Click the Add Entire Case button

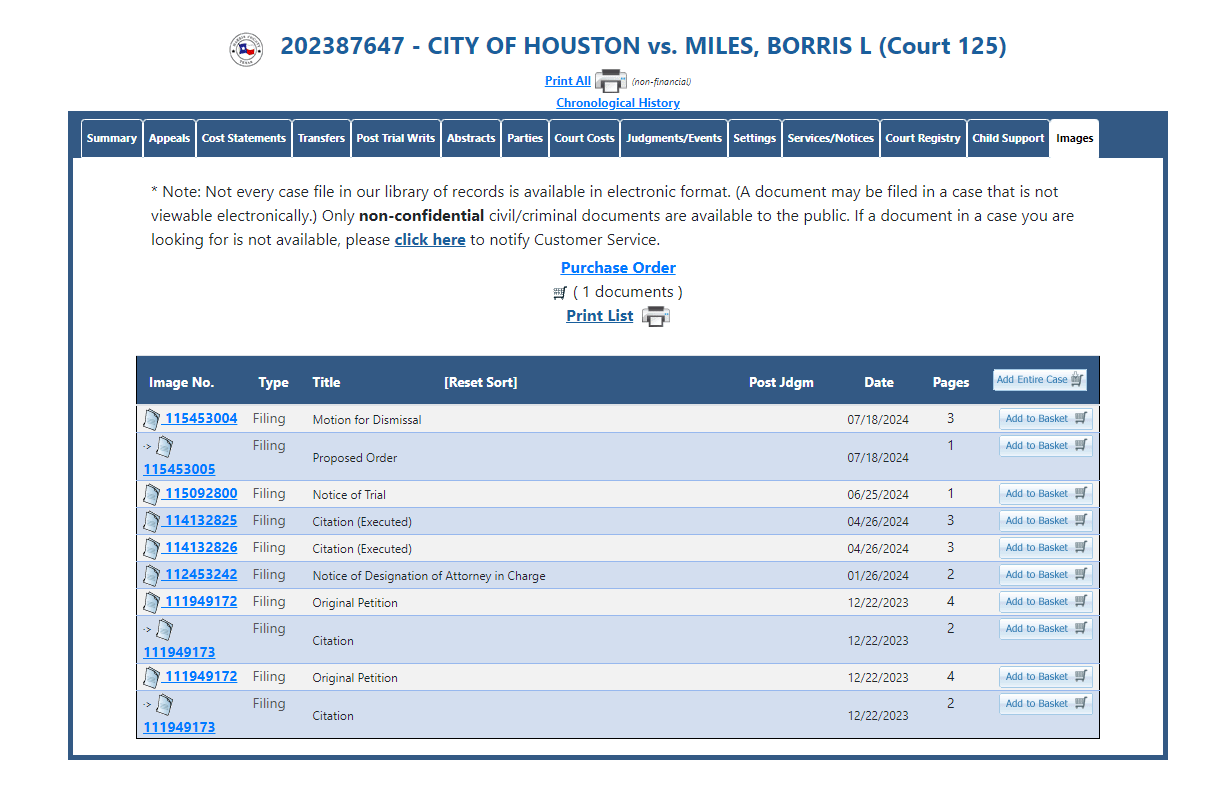click(x=1040, y=380)
